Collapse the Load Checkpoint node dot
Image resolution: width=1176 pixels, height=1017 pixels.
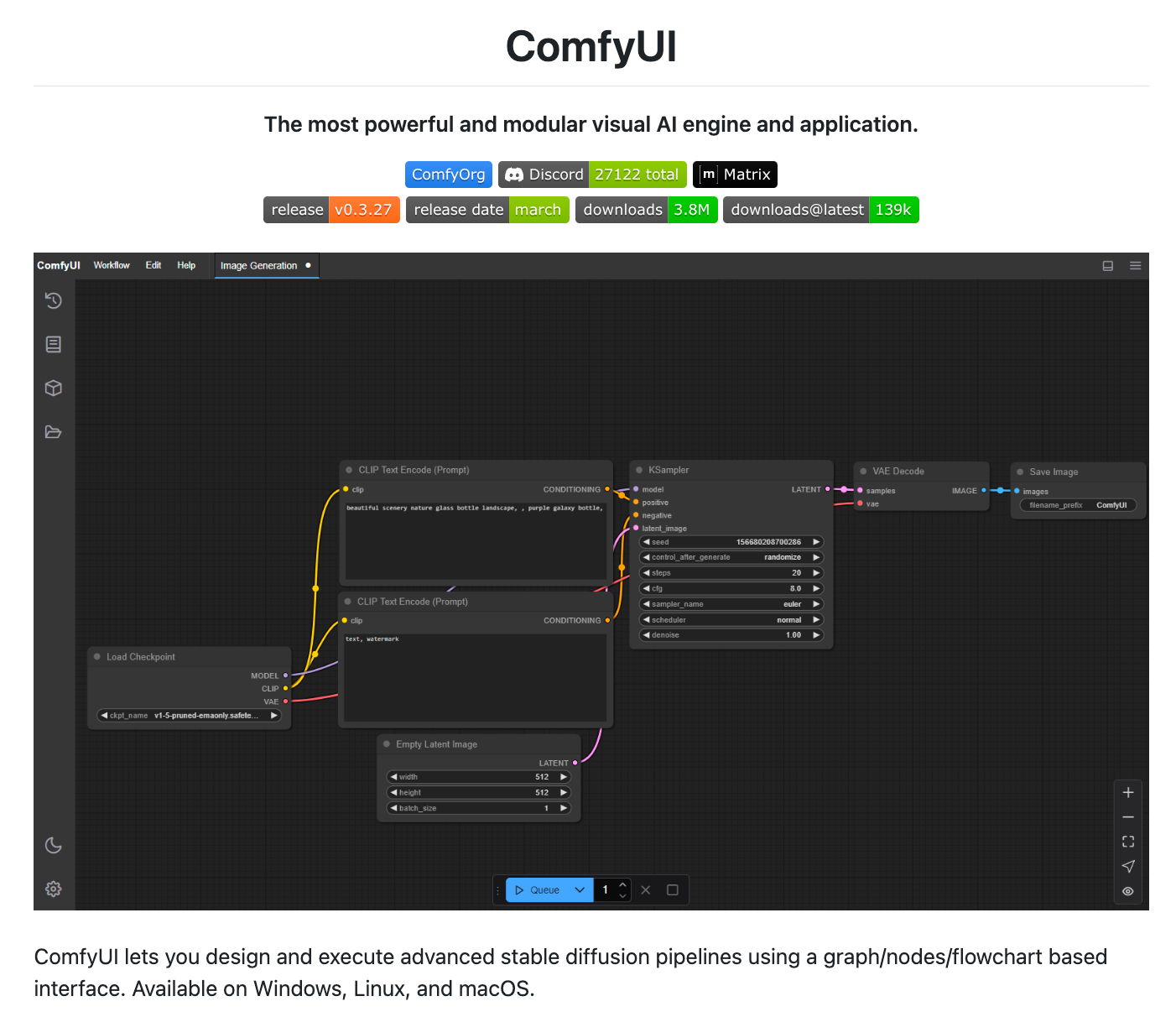pos(97,657)
